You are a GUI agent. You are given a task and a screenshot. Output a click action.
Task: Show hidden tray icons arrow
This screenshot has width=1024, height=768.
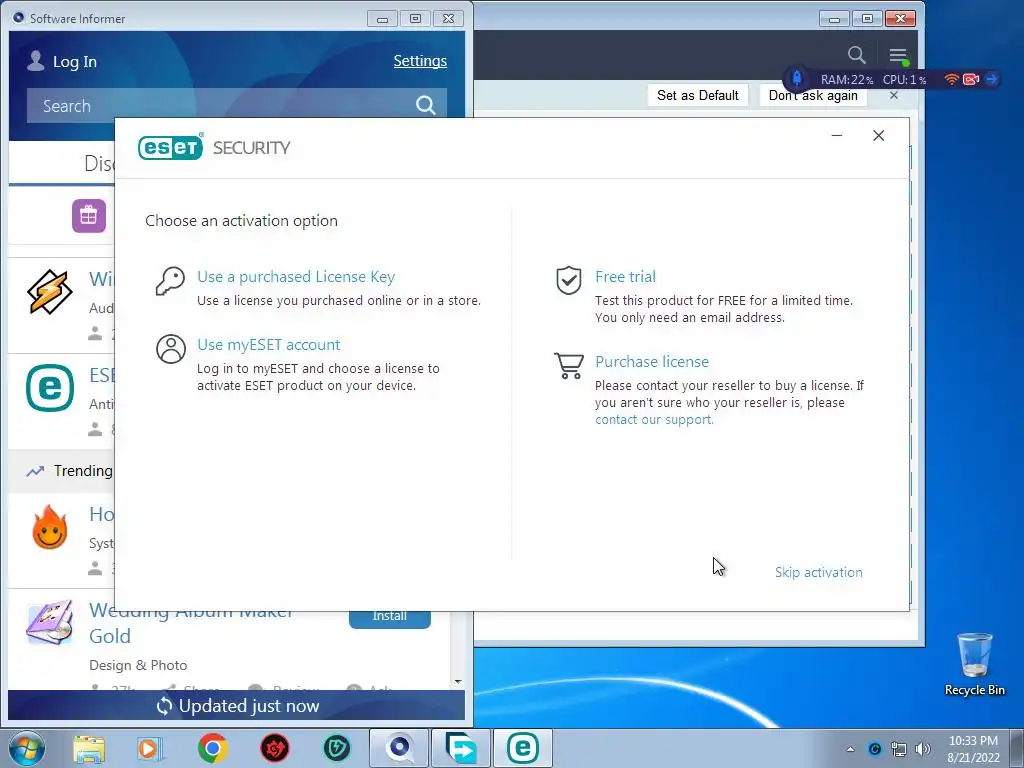850,749
